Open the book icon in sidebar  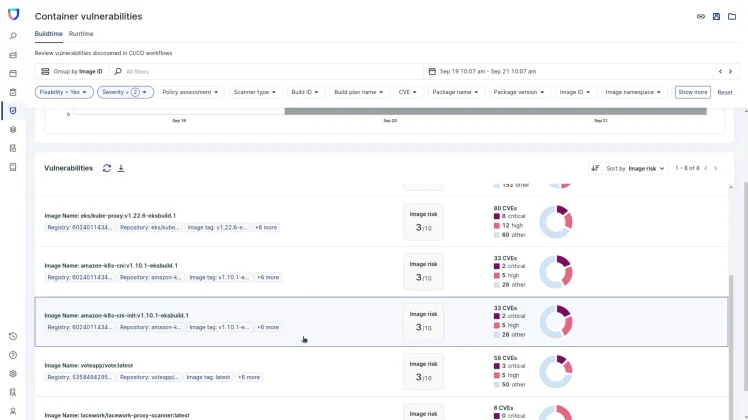click(13, 167)
